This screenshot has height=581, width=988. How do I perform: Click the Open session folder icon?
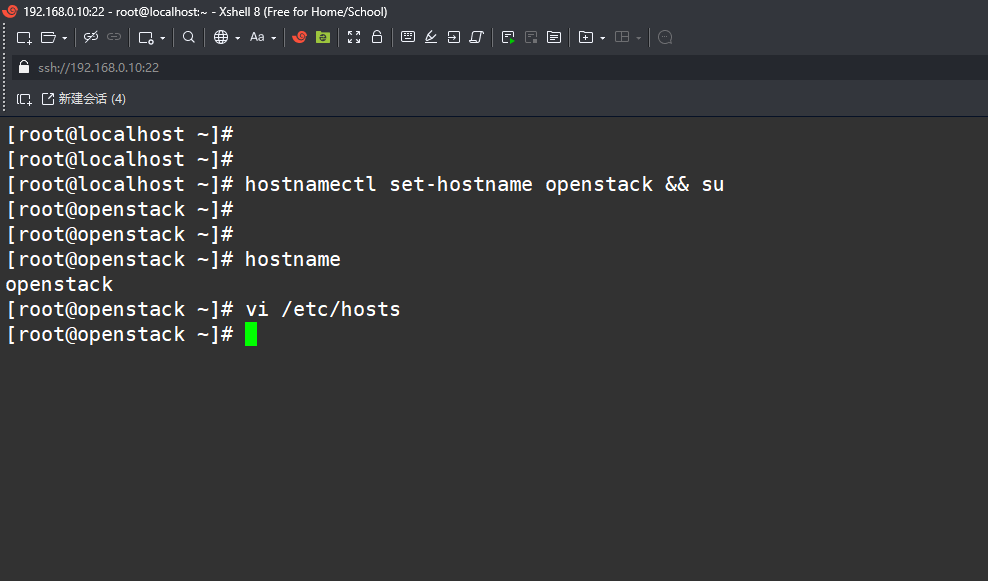pyautogui.click(x=49, y=38)
